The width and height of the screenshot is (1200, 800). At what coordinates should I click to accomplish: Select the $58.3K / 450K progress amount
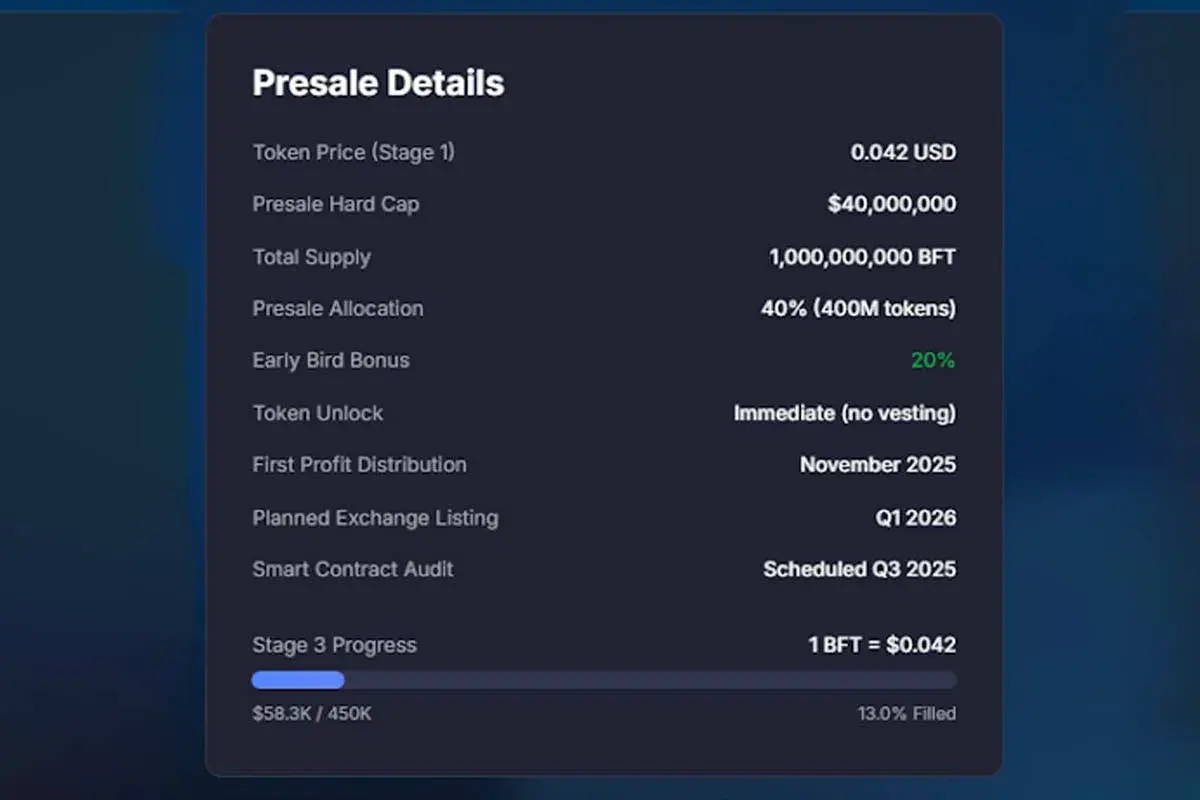pyautogui.click(x=313, y=714)
